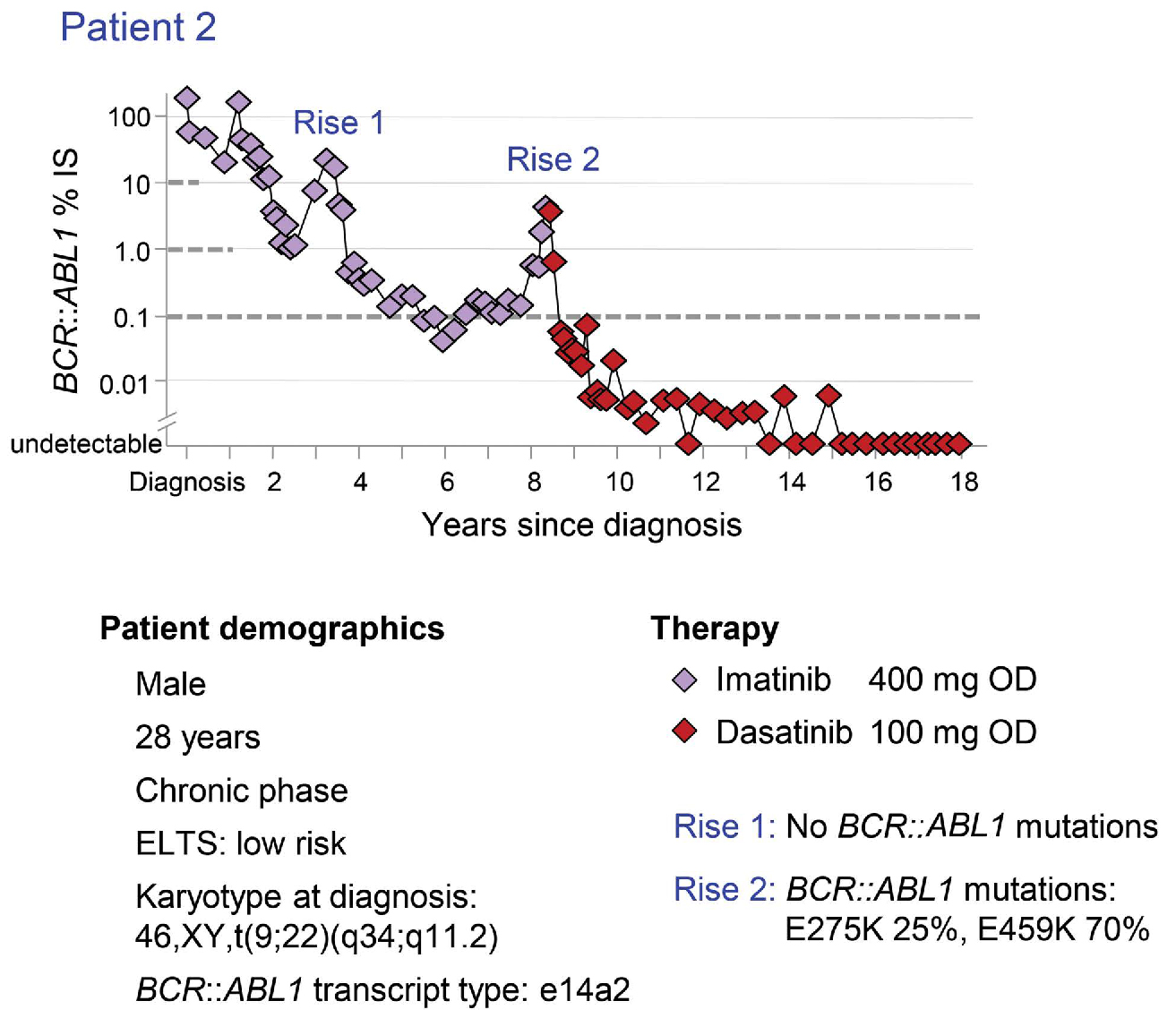
Task: Select the last red diamond at year 18
Action: click(959, 443)
